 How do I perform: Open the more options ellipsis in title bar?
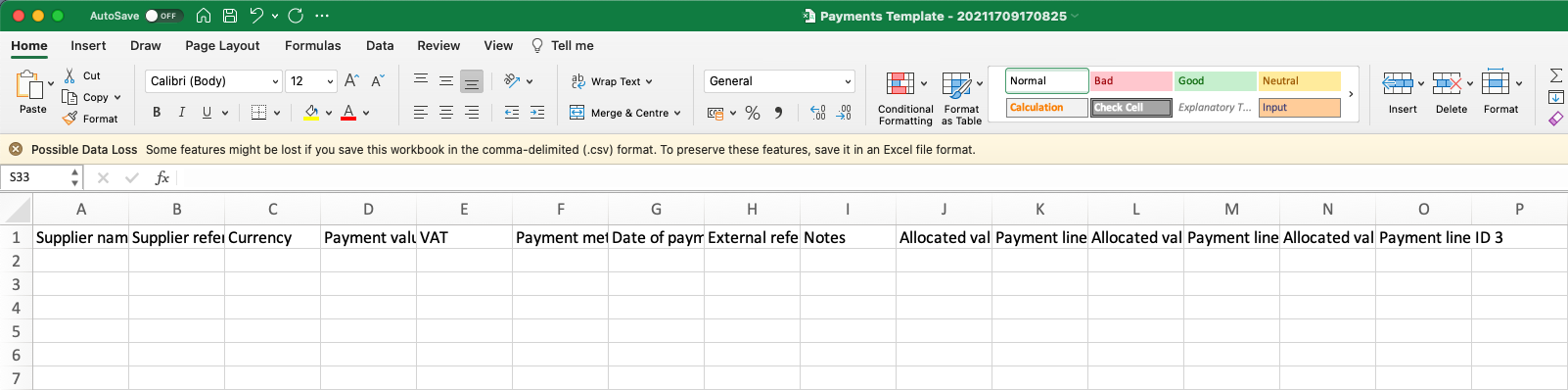[322, 16]
